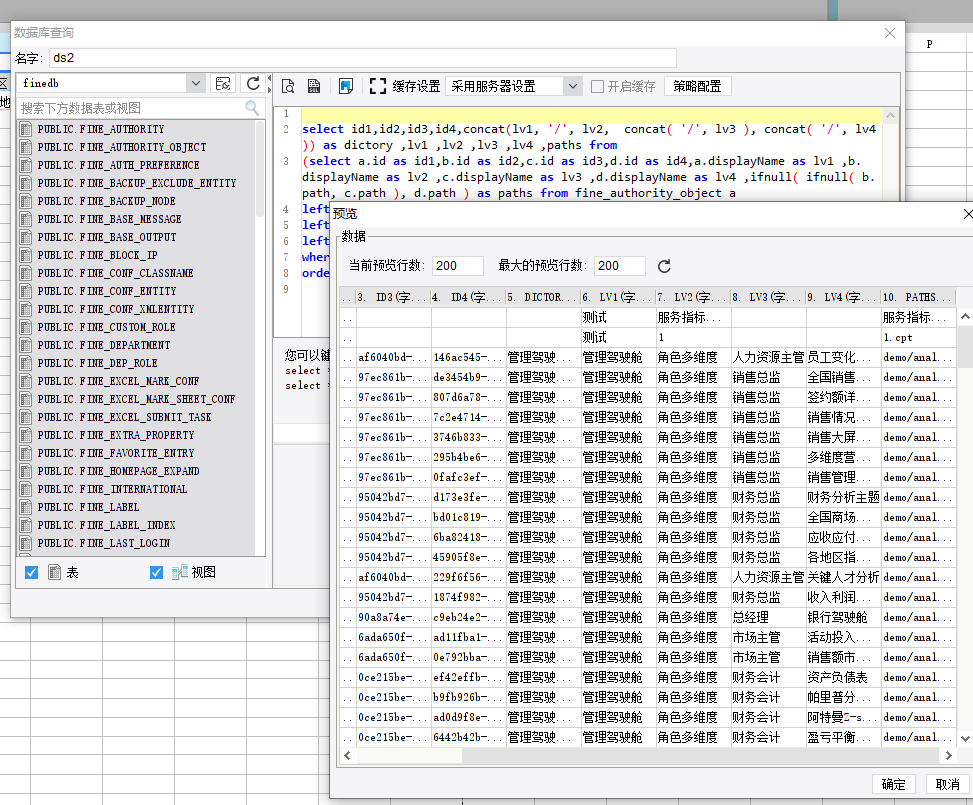
Task: Click the 财务分析主题 cell in preview table
Action: pyautogui.click(x=844, y=497)
